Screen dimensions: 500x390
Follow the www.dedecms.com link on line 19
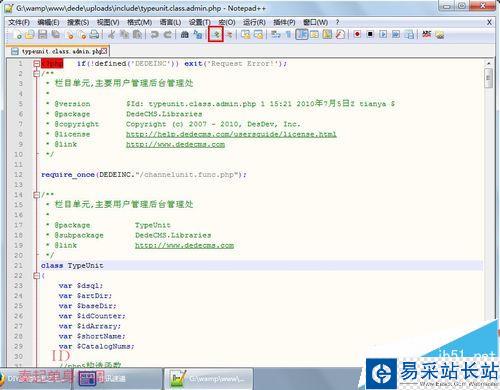pyautogui.click(x=184, y=245)
